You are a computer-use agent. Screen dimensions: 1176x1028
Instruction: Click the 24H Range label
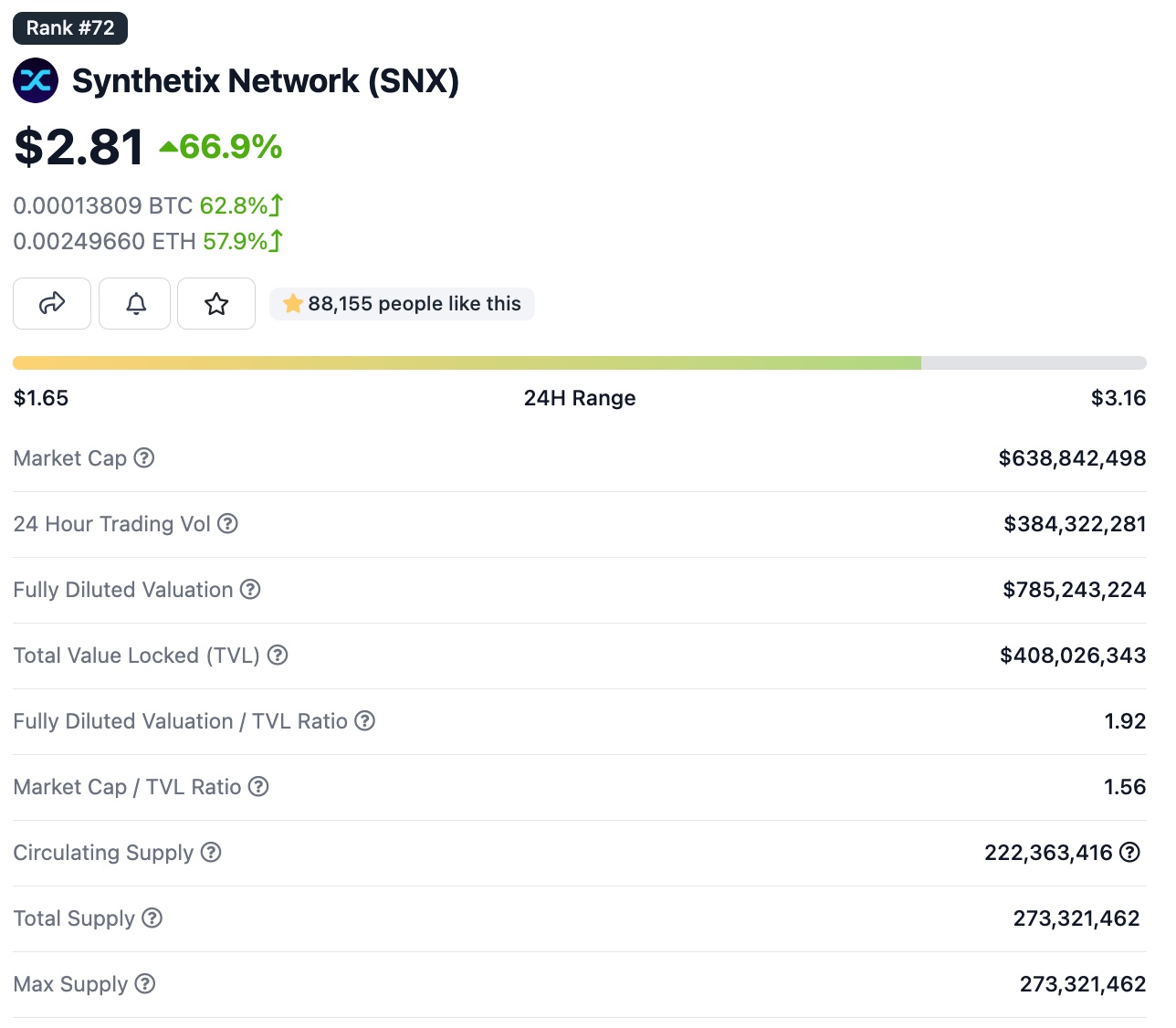(x=580, y=397)
